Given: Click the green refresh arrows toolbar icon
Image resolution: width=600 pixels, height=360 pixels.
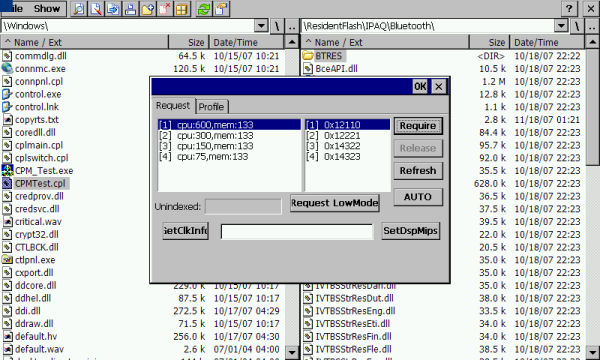Looking at the screenshot, I should 204,9.
